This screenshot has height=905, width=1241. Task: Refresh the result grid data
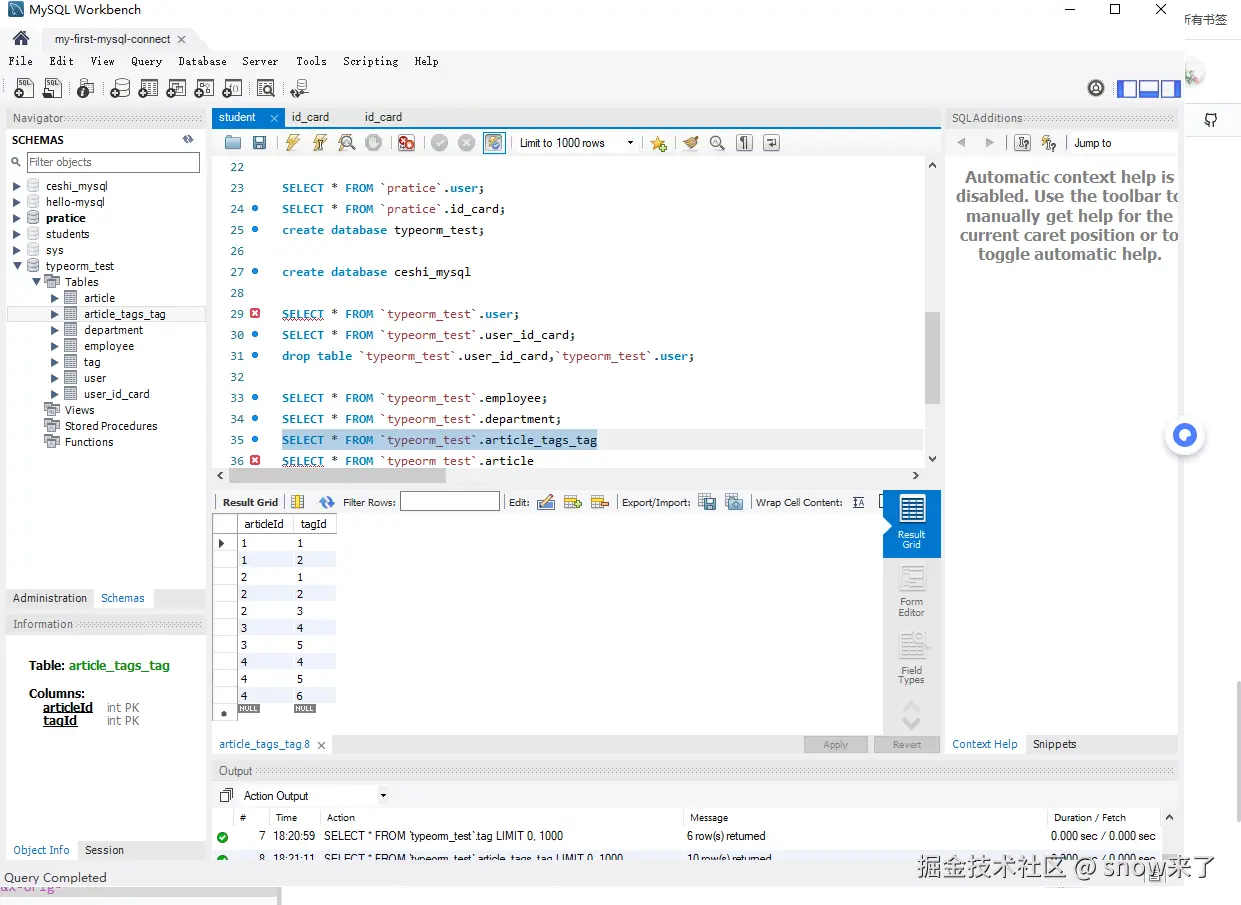pyautogui.click(x=327, y=502)
